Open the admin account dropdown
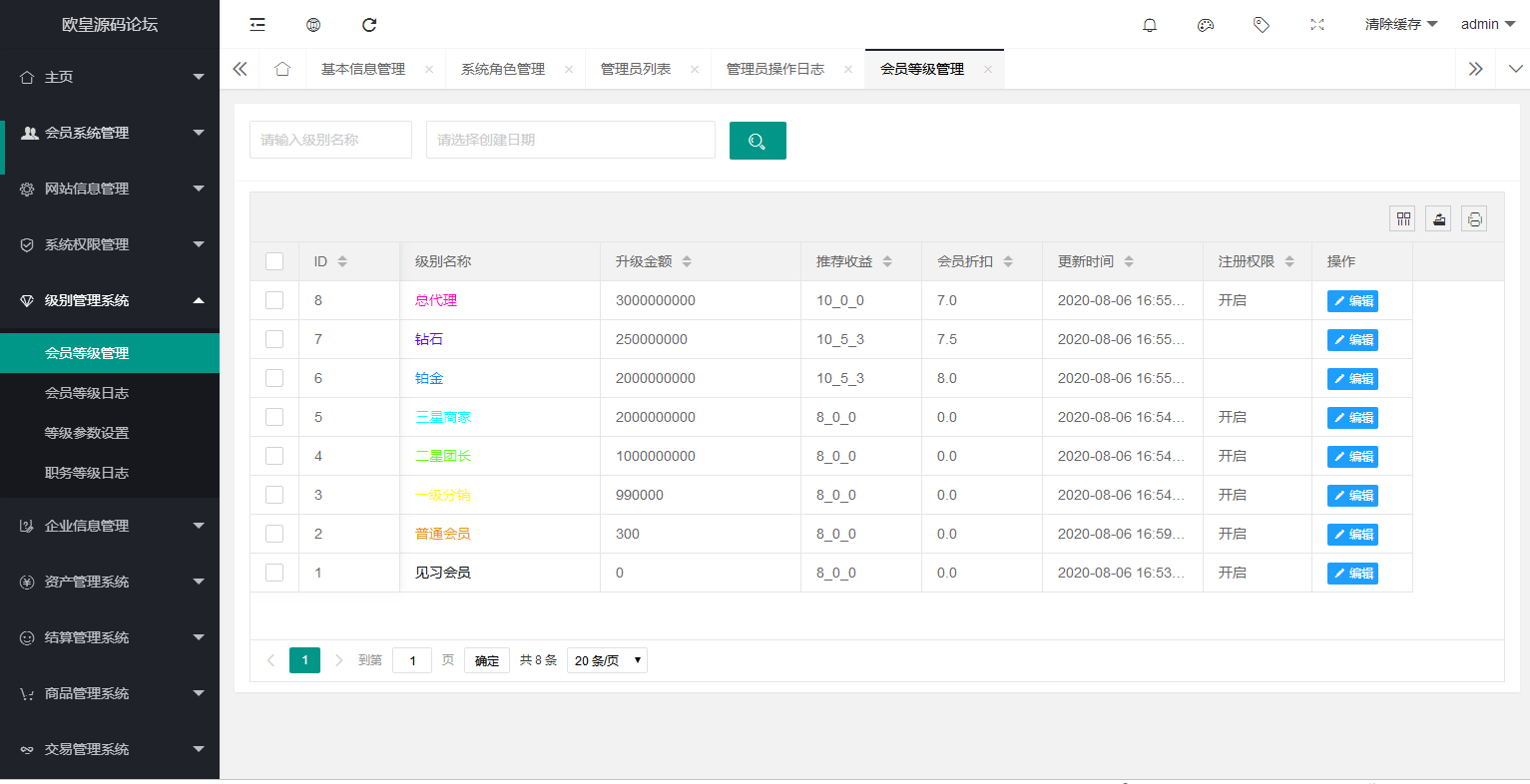 [1488, 24]
